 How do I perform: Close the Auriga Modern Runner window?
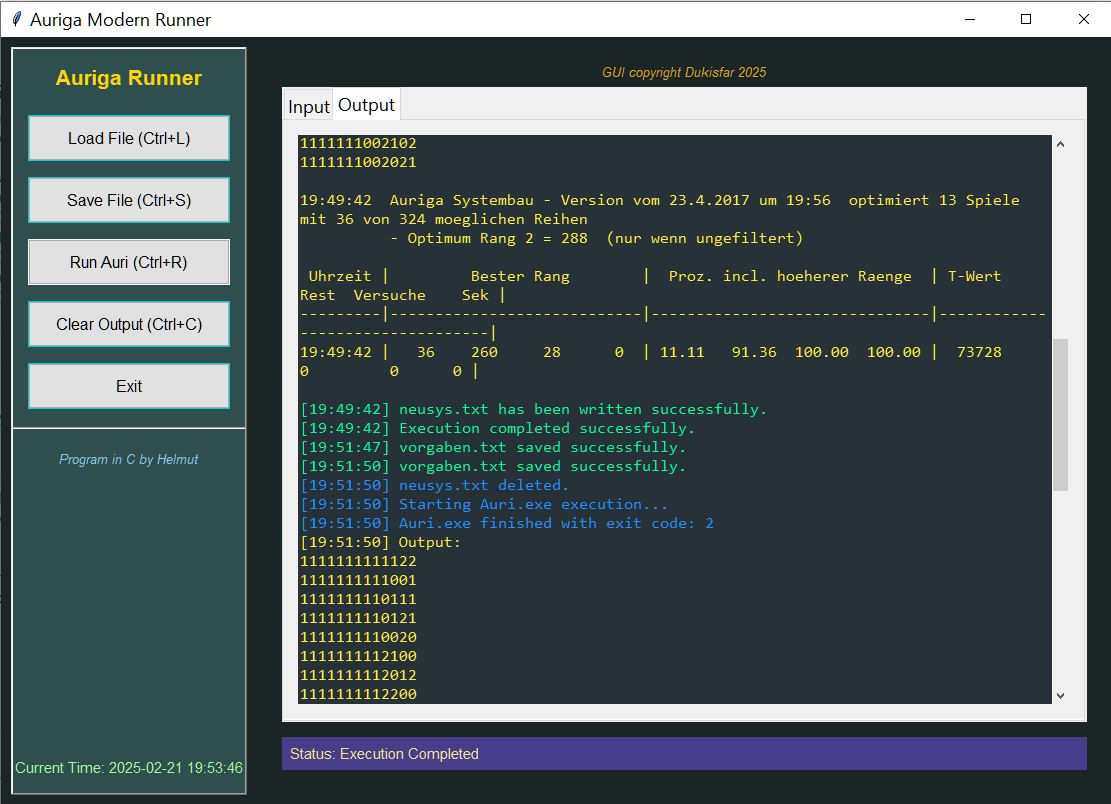[x=1083, y=19]
